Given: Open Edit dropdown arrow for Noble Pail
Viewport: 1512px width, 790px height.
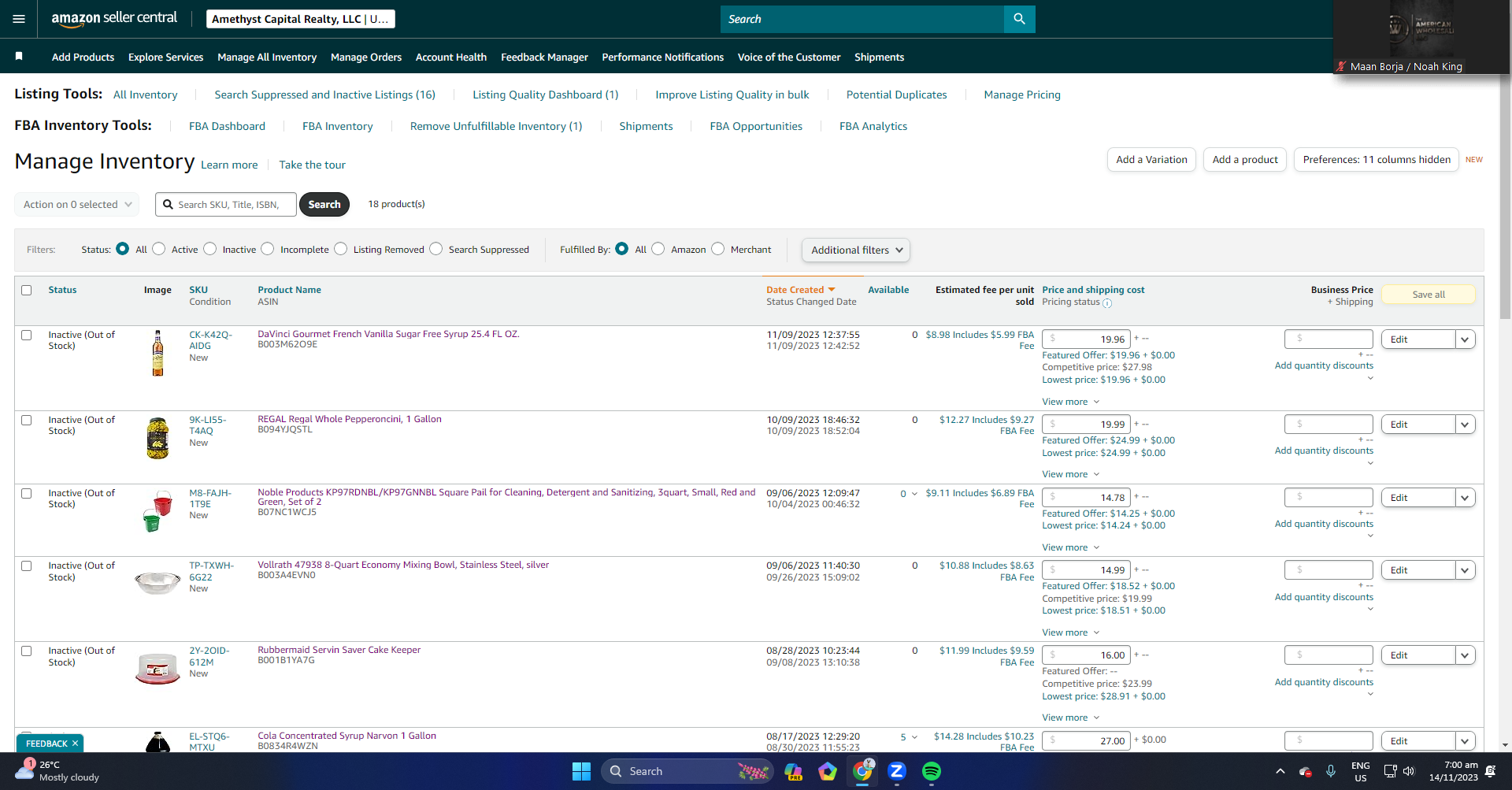Looking at the screenshot, I should [1465, 498].
